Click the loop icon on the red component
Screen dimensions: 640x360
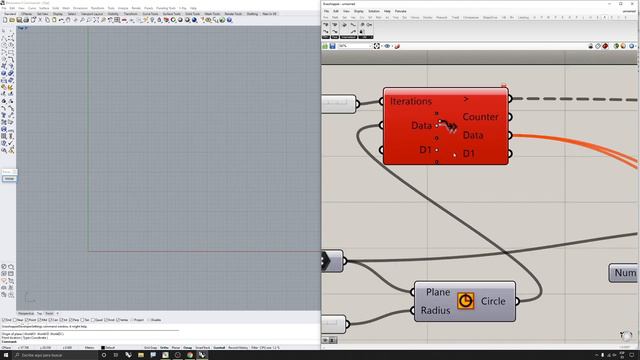(x=448, y=126)
